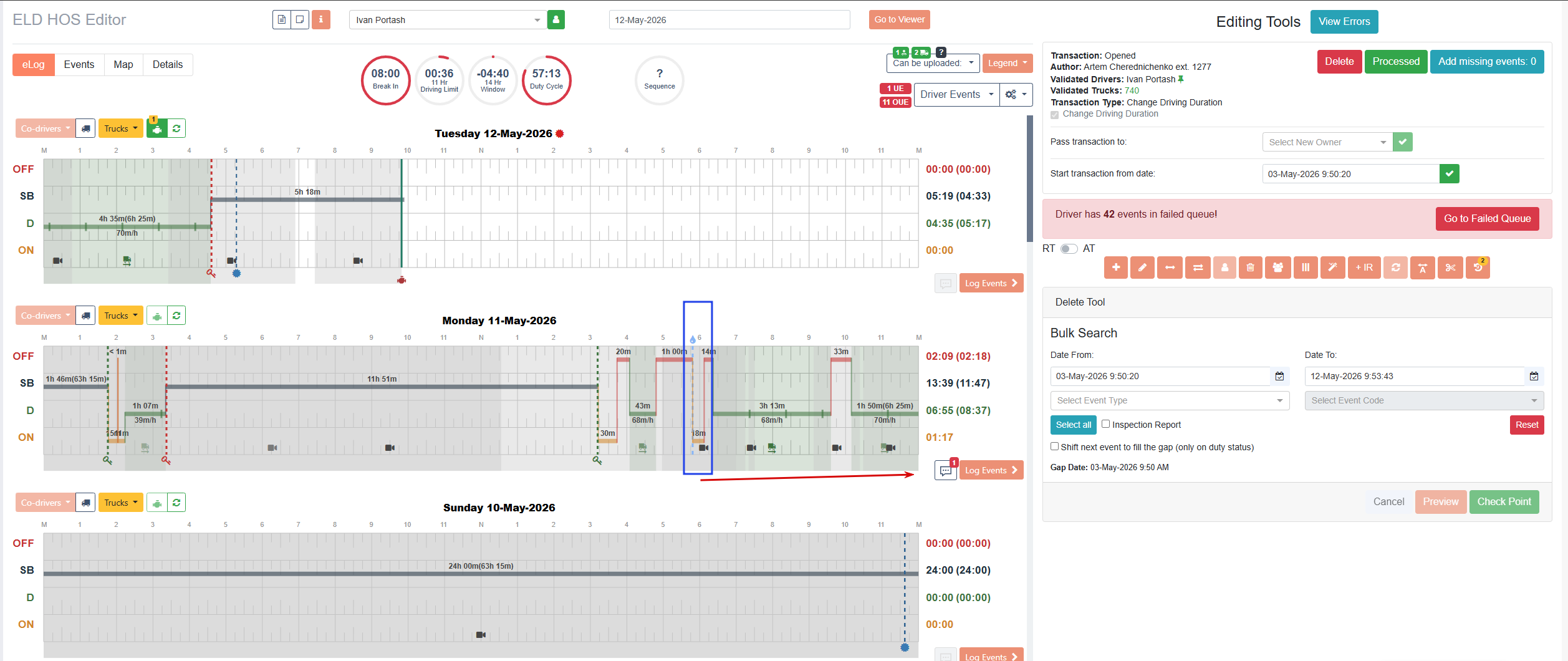Open Date From calendar picker
The width and height of the screenshot is (1568, 661).
1279,376
